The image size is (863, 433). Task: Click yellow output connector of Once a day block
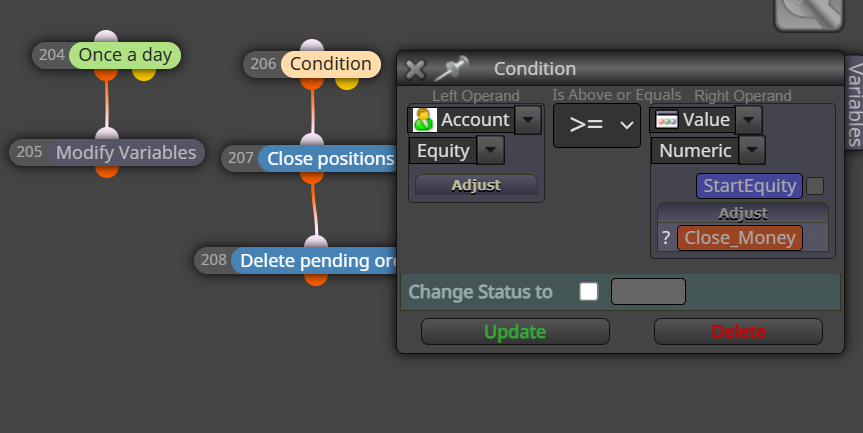coord(144,74)
